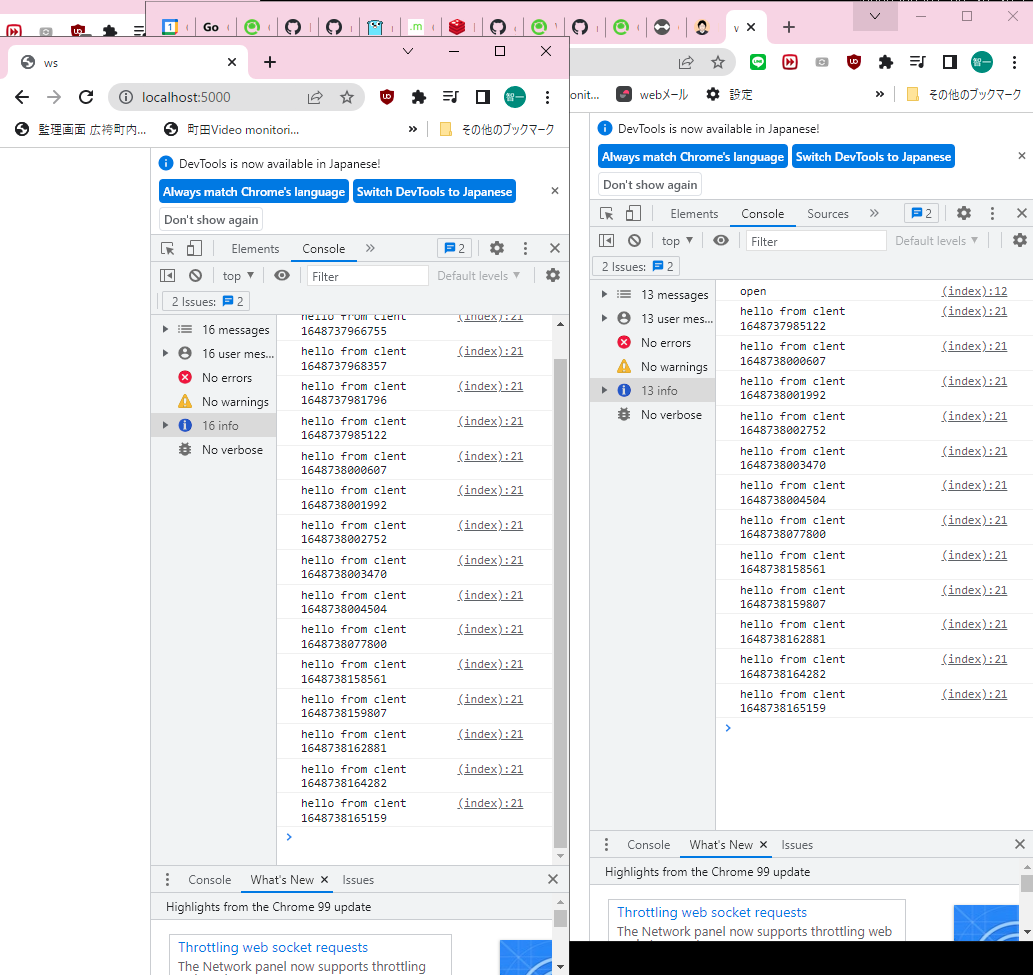Screen dimensions: 1033x975
Task: Toggle console sidebar in front DevTools
Action: (168, 276)
